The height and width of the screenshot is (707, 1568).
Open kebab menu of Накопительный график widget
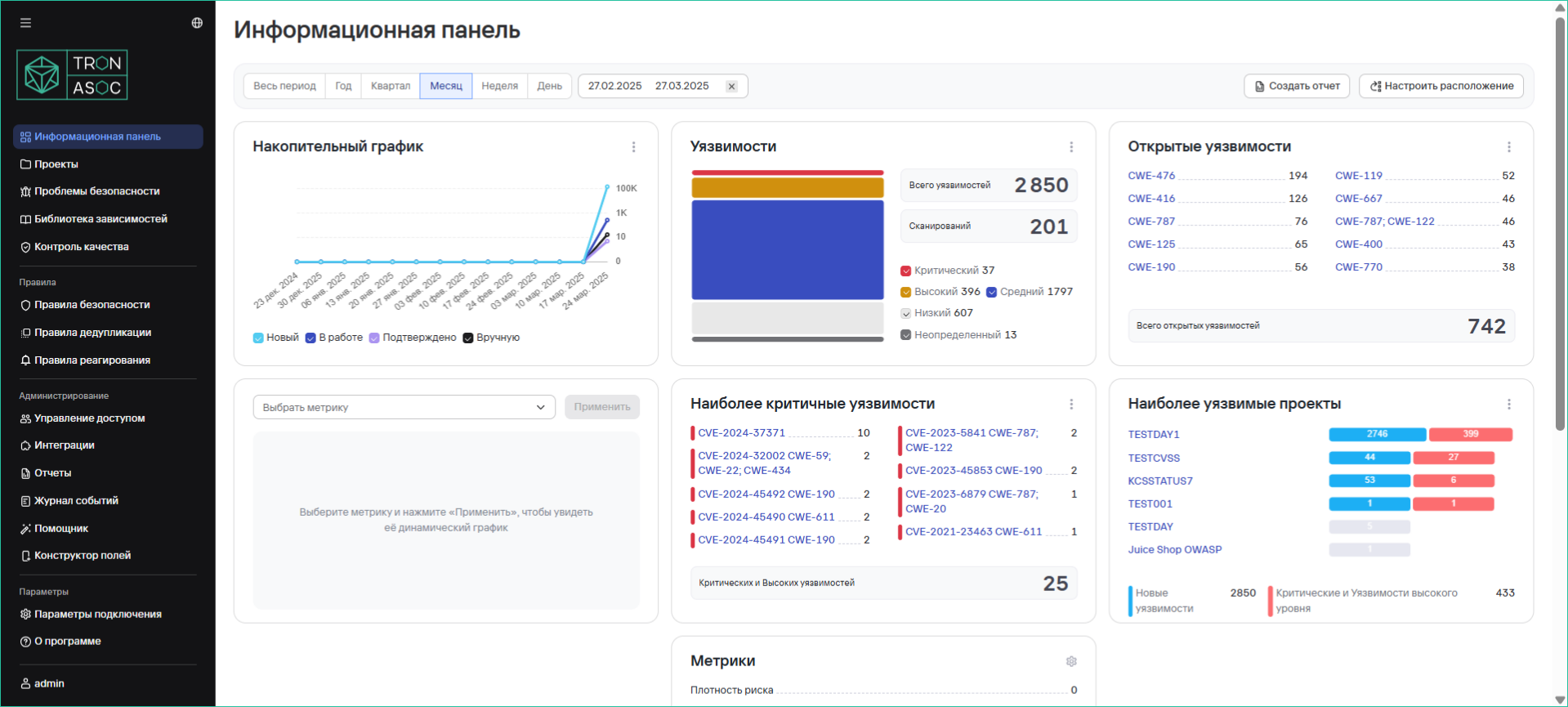[x=633, y=147]
